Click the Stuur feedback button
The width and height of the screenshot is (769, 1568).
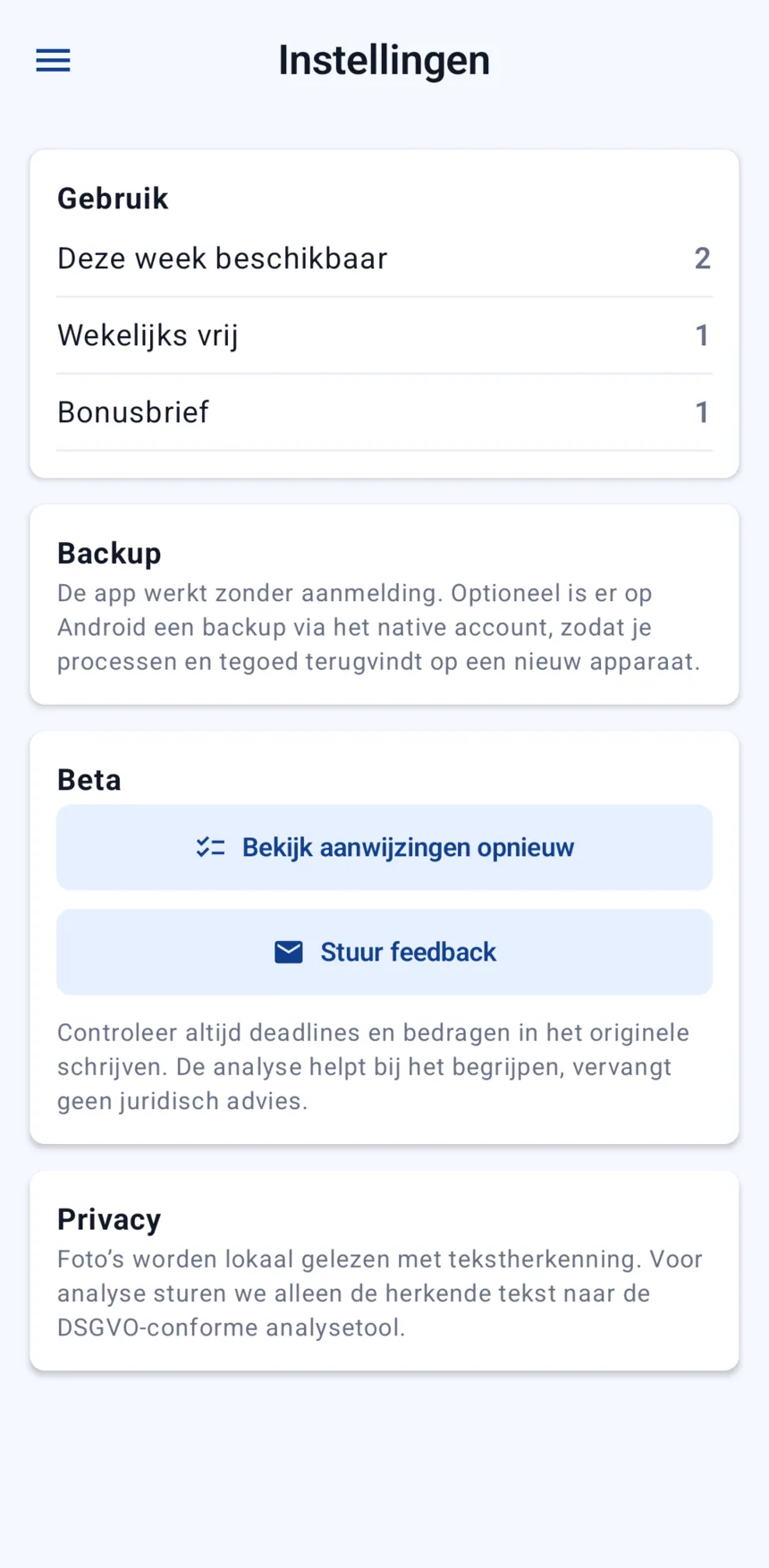384,952
